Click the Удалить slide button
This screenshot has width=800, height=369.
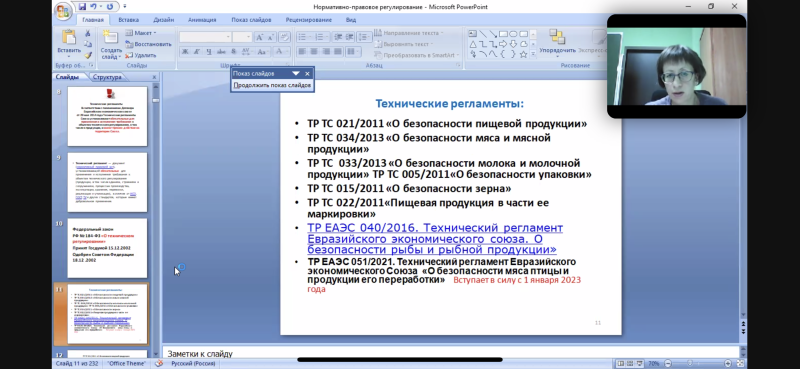pyautogui.click(x=141, y=55)
